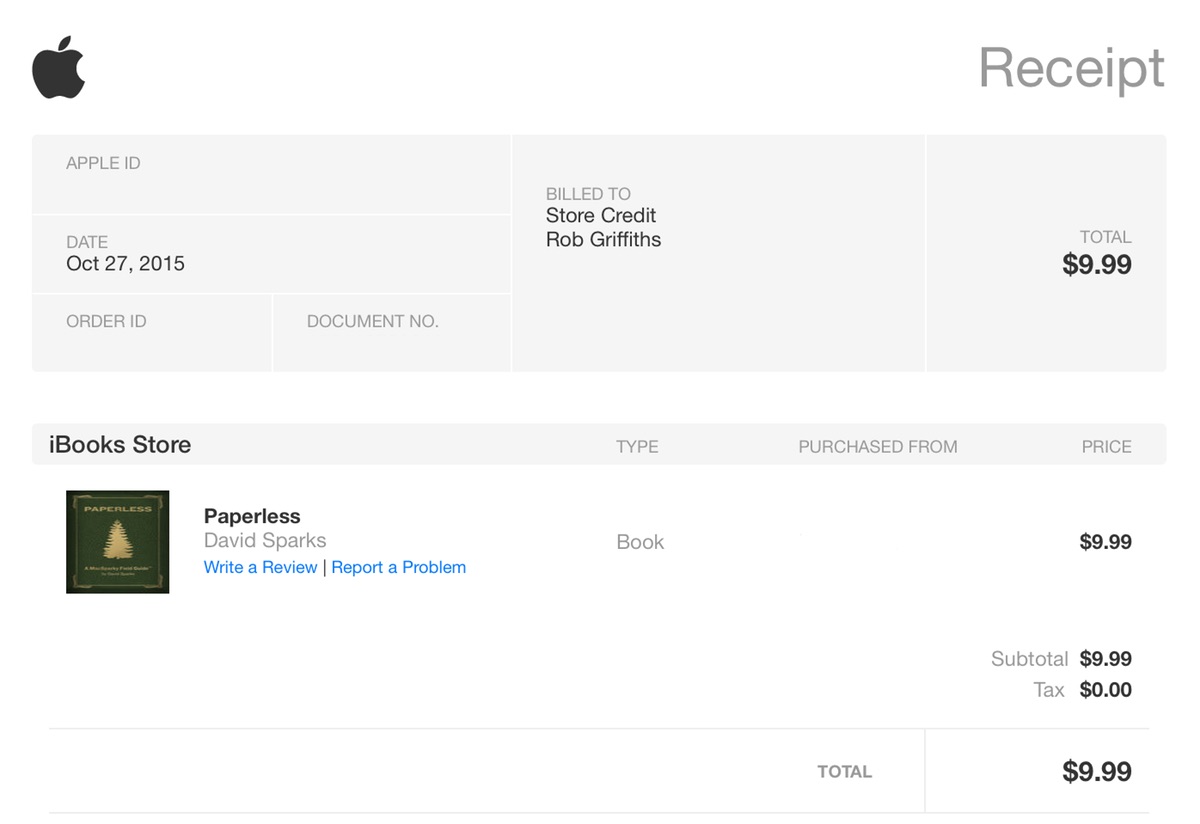Click the Write a Review link

pos(260,567)
